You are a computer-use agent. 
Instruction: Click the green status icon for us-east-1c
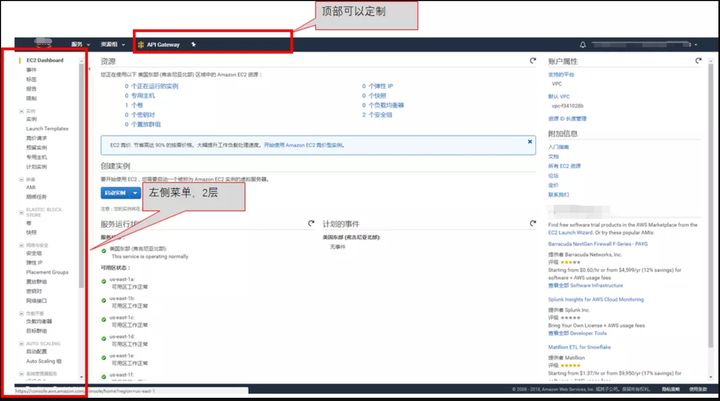point(104,319)
